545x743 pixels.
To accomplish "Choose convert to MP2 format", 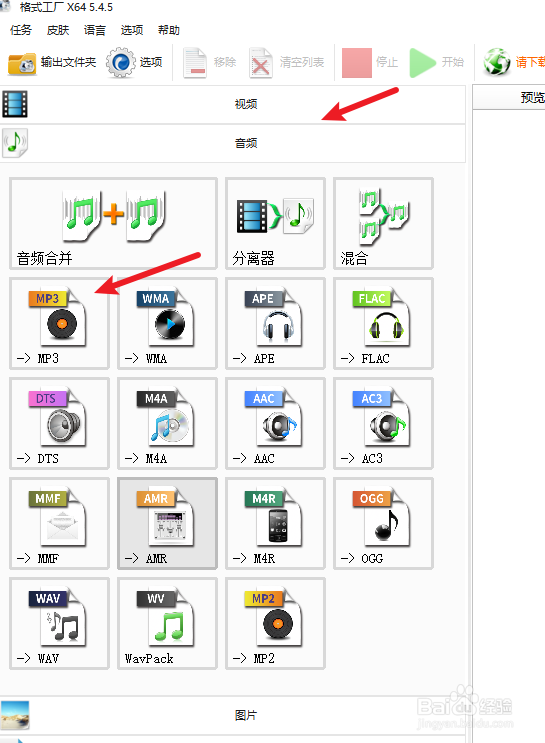I will click(275, 624).
